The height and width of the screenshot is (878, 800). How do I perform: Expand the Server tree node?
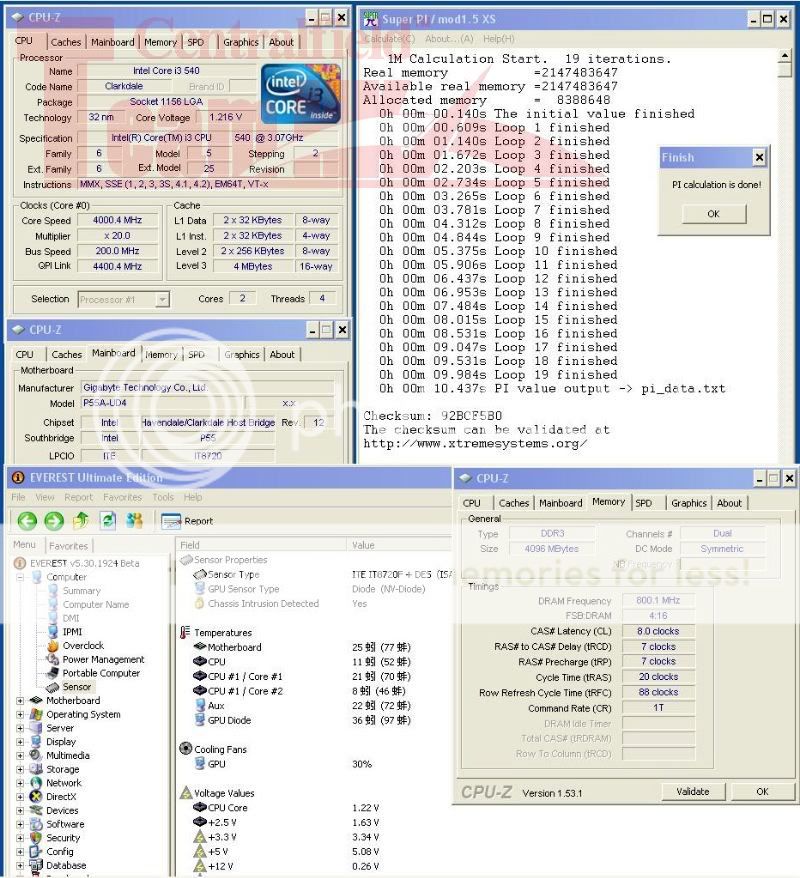coord(20,728)
